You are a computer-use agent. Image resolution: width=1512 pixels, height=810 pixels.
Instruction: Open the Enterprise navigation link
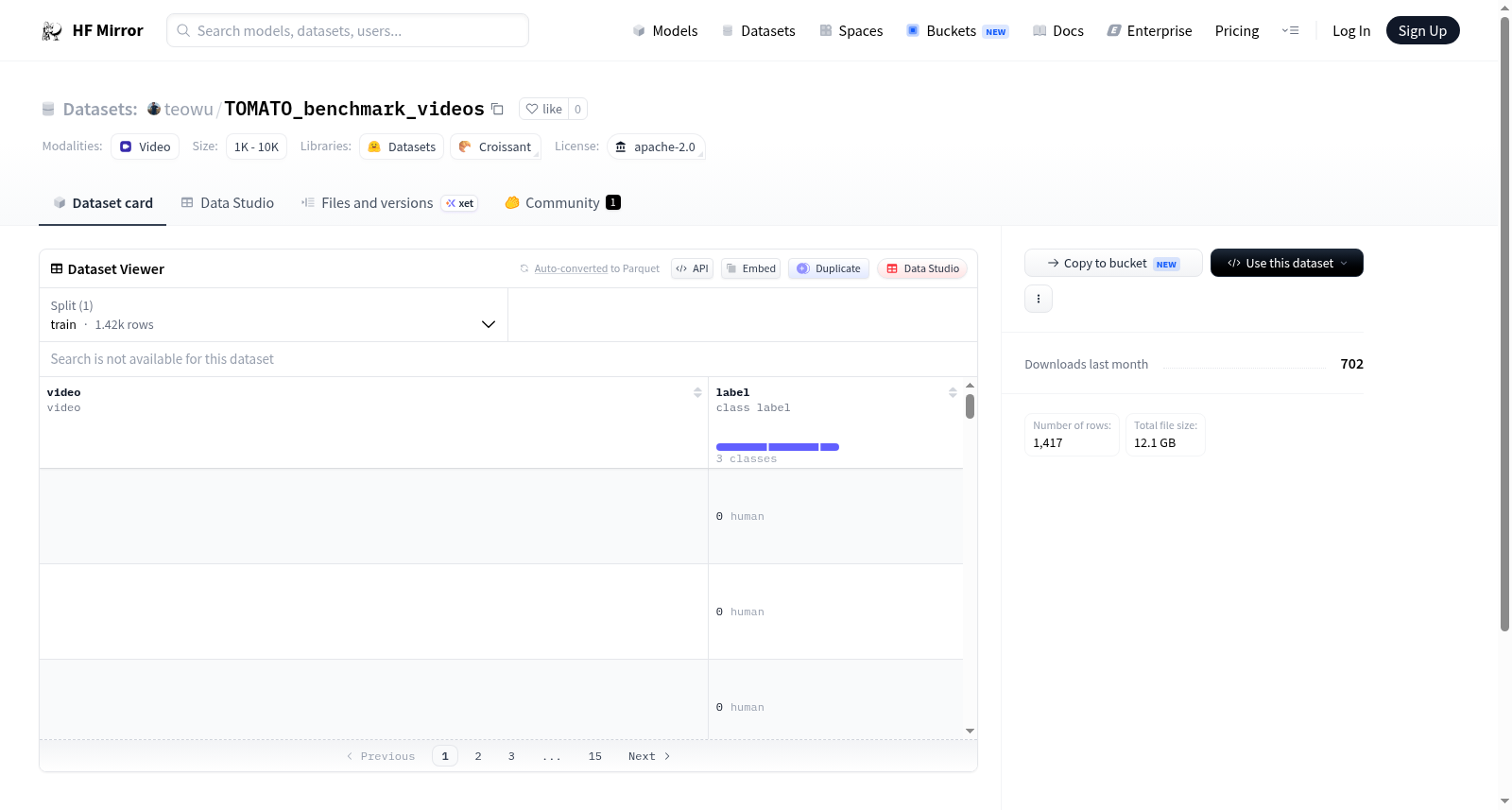(x=1149, y=30)
